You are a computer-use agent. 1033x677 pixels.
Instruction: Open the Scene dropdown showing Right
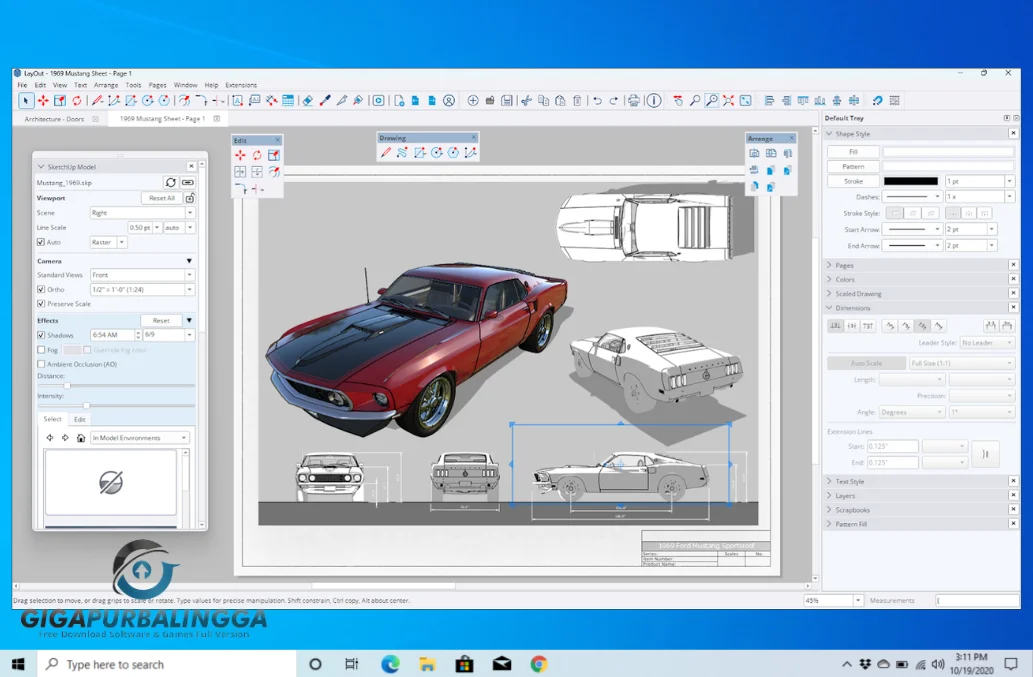click(142, 213)
